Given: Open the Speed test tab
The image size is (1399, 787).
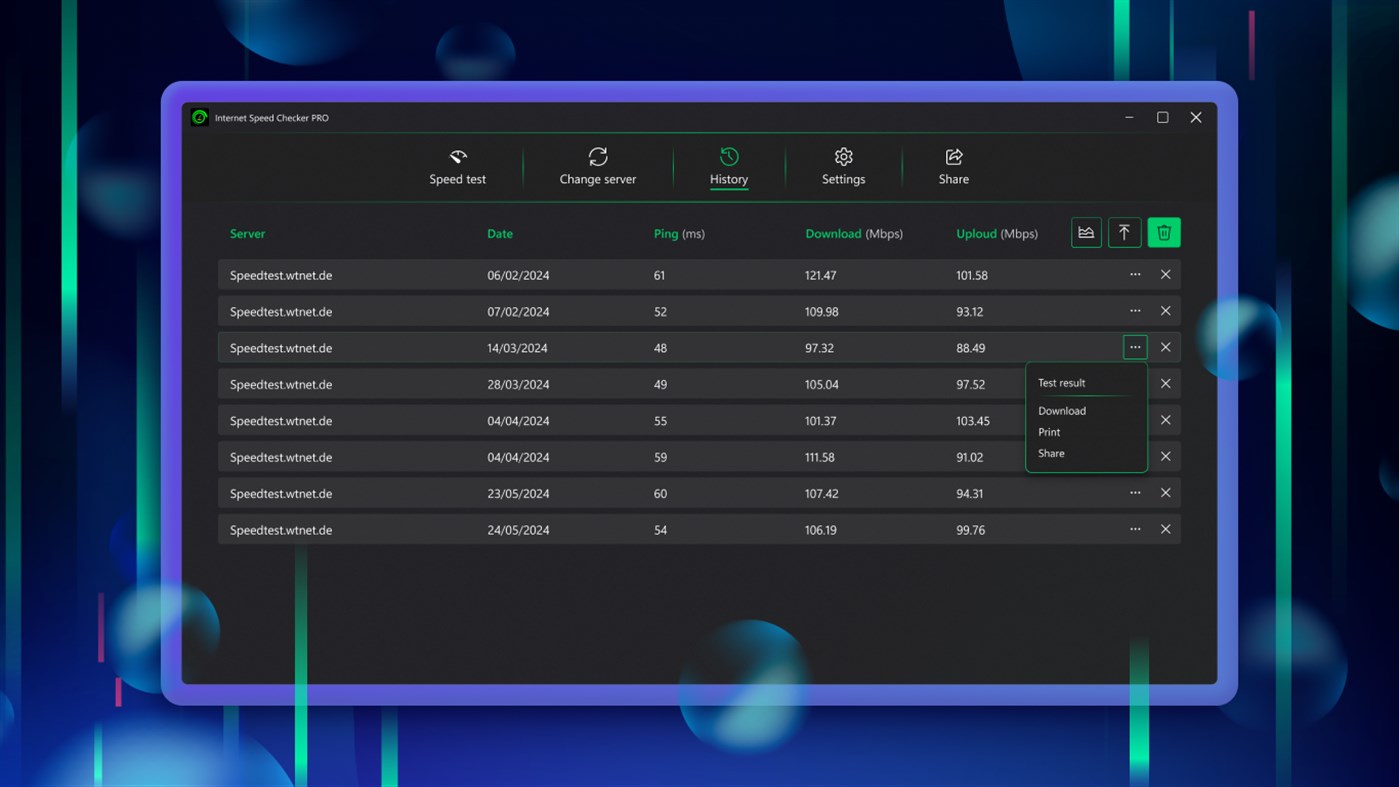Looking at the screenshot, I should click(458, 167).
